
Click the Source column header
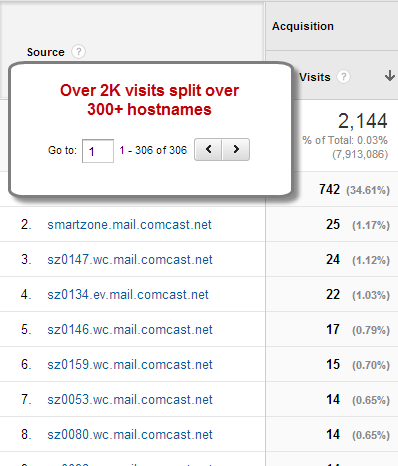[46, 52]
